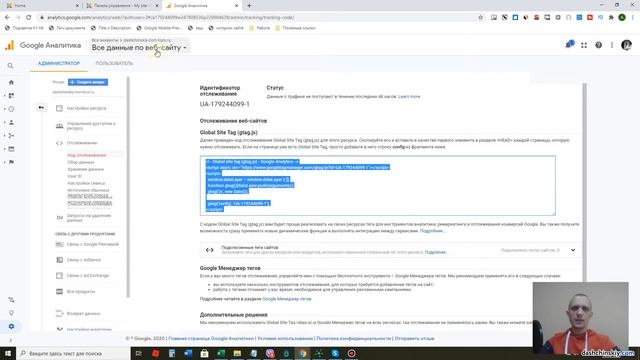
Task: Open the Conversions flag sidebar icon
Action: 11,162
